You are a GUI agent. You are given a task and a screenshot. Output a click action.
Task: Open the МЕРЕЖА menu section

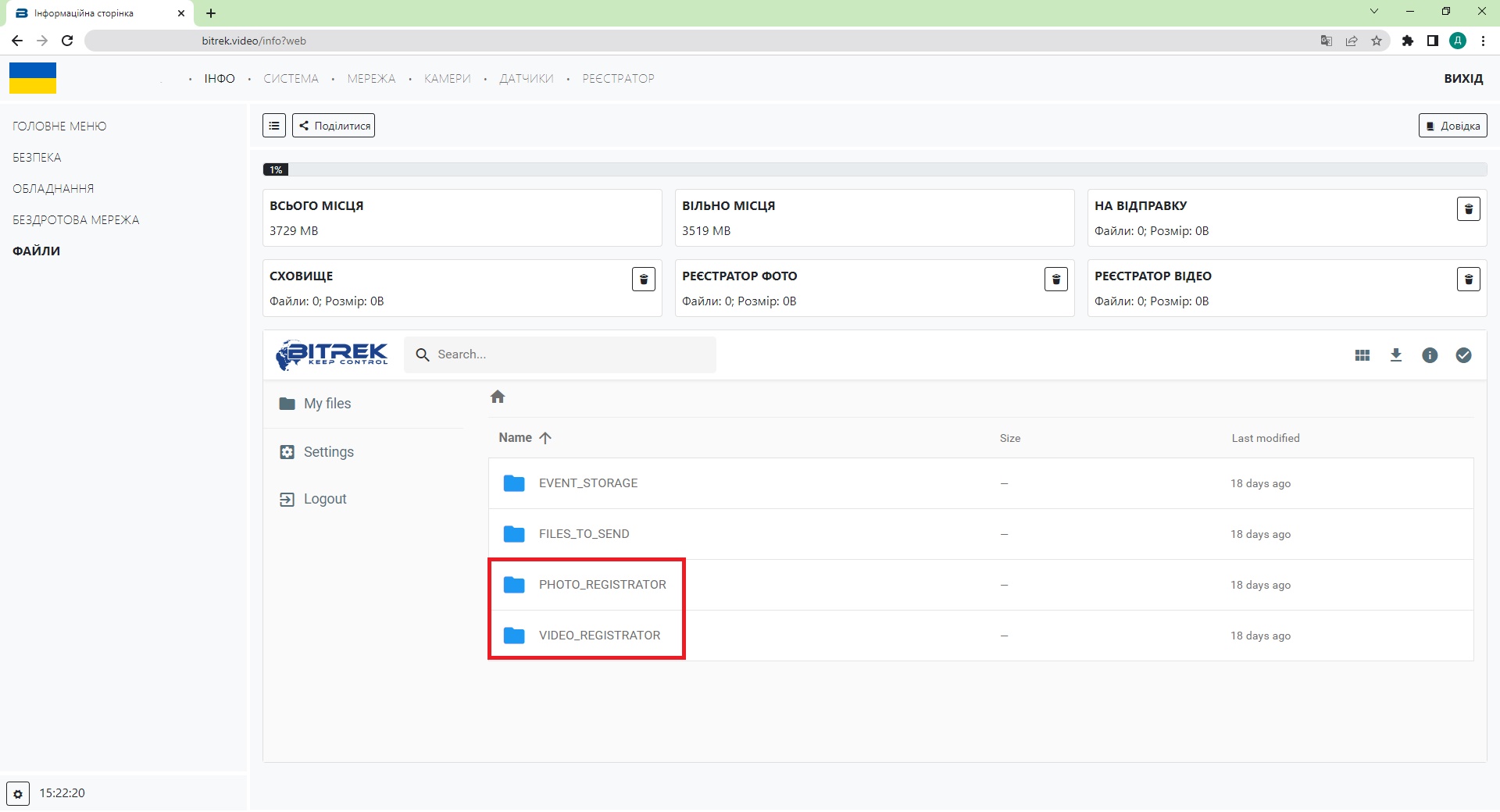371,79
